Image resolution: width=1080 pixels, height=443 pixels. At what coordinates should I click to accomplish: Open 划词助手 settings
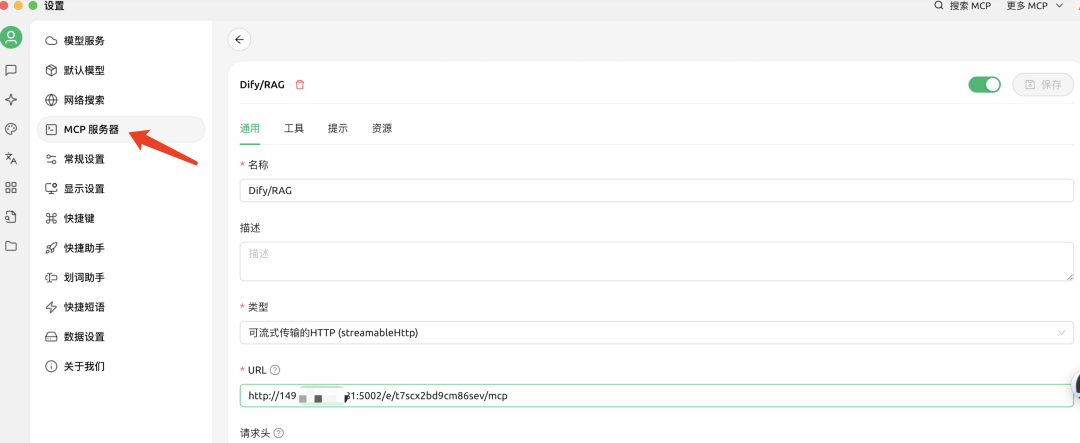121,278
